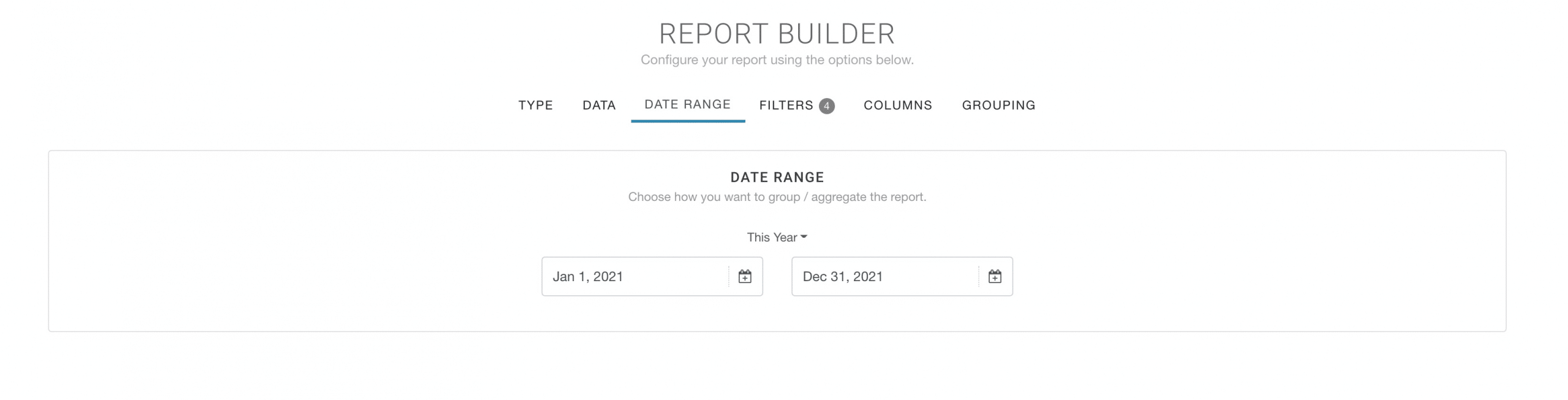Switch to the TYPE tab
1568x400 pixels.
pyautogui.click(x=535, y=105)
